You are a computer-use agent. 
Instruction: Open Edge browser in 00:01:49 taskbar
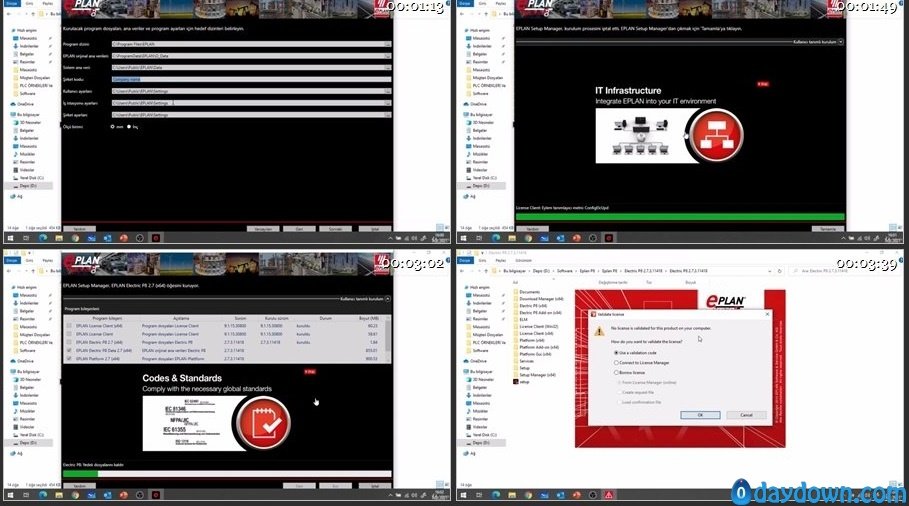pyautogui.click(x=496, y=238)
